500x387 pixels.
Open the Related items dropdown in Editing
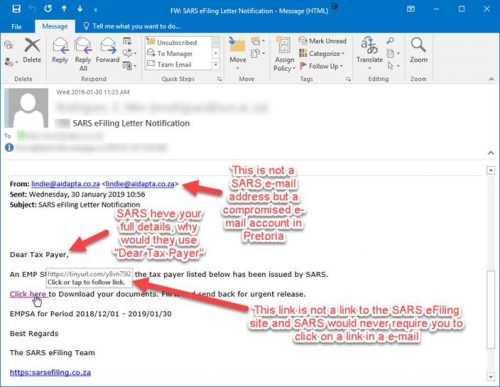point(393,53)
